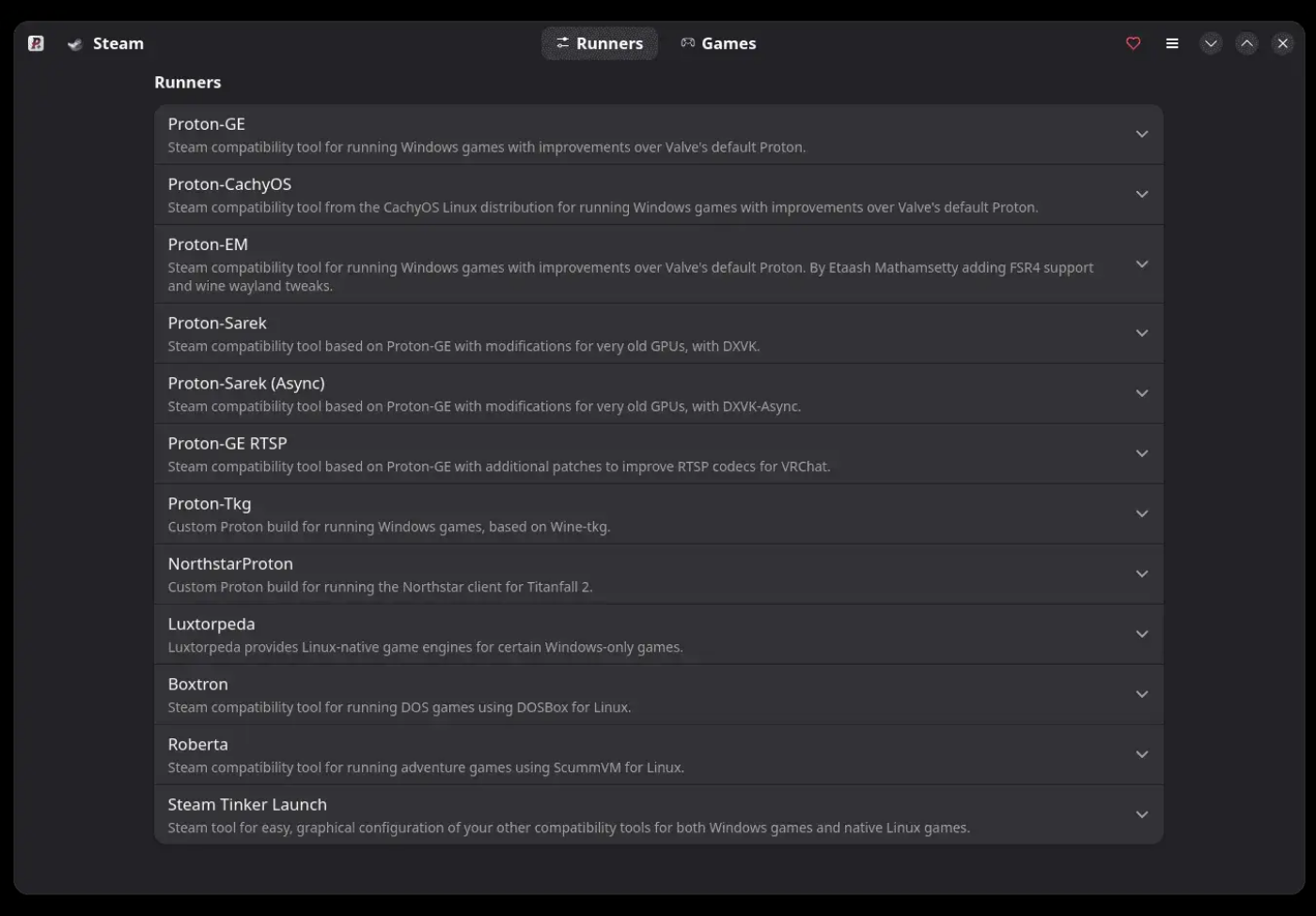
Task: Expand the Proton-GE row chevron
Action: coord(1142,134)
